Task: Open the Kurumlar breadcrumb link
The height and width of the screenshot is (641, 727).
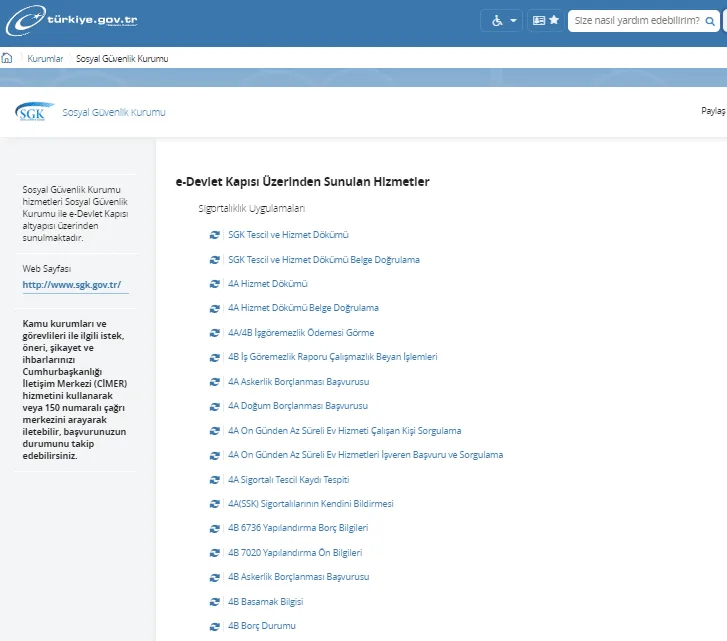Action: pyautogui.click(x=45, y=59)
